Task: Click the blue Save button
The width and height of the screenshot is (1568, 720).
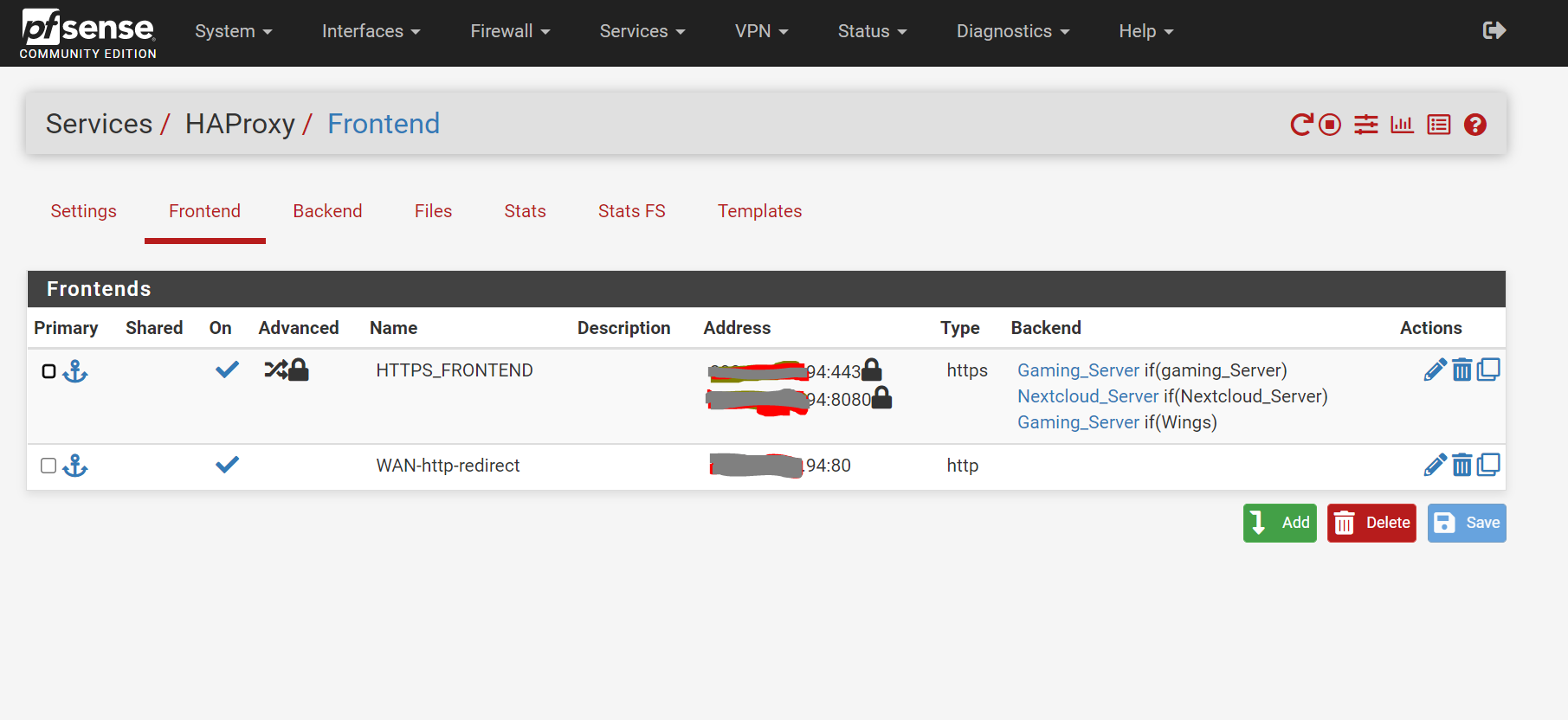Action: (1466, 523)
